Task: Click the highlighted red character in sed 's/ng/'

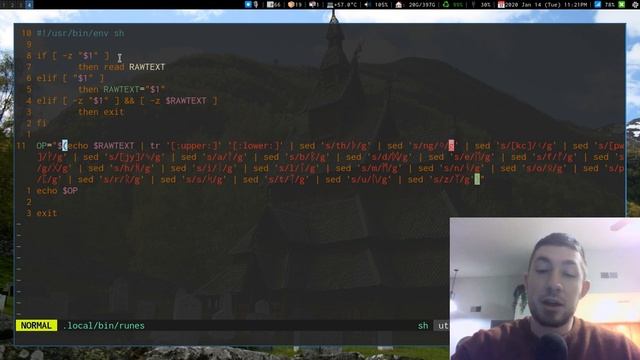Action: point(451,146)
